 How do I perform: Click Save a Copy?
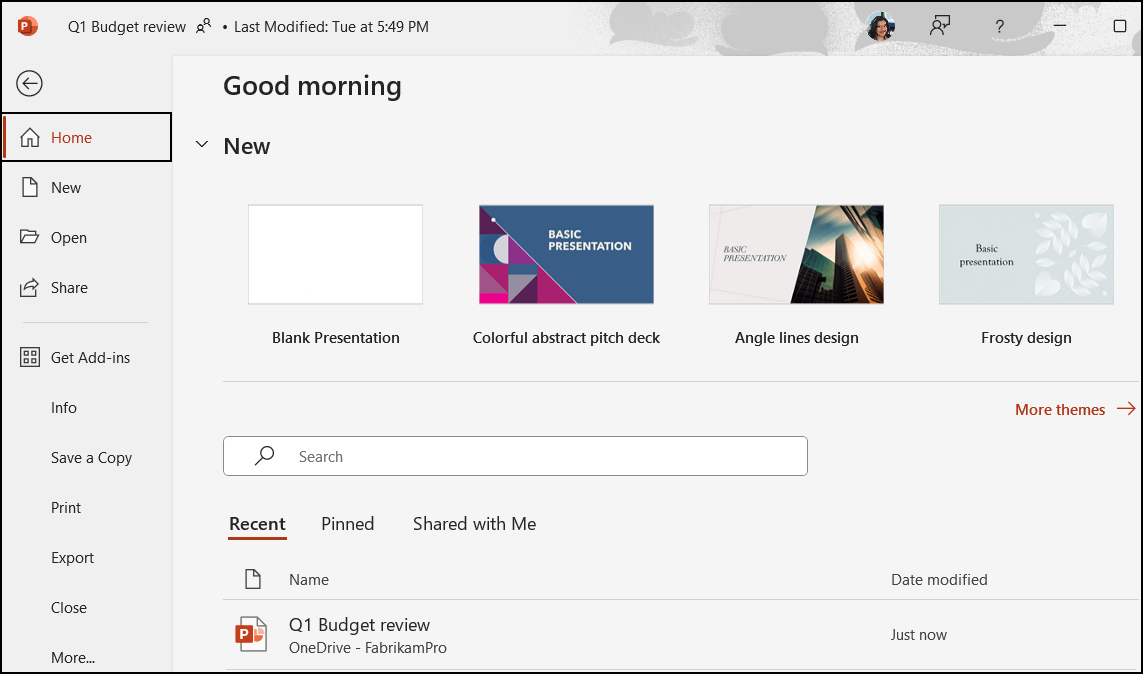pyautogui.click(x=91, y=457)
